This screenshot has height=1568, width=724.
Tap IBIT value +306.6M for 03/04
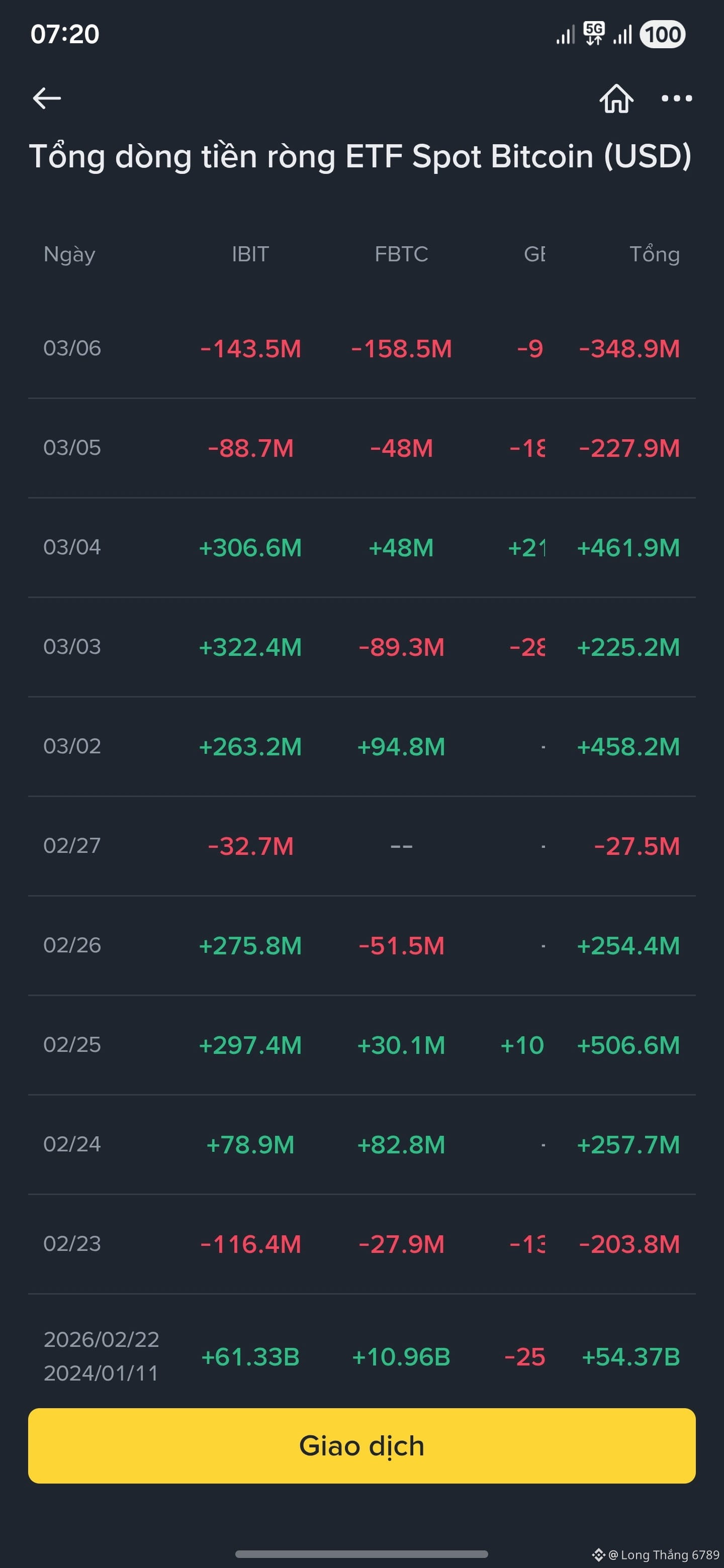coord(250,548)
